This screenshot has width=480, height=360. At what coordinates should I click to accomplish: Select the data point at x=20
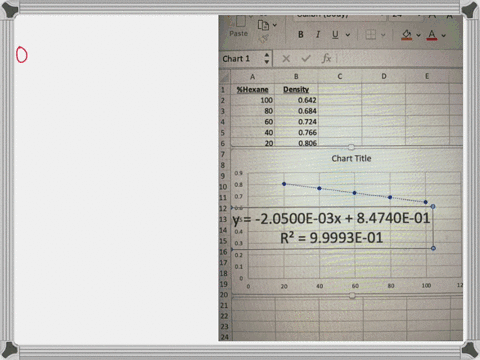tap(284, 184)
